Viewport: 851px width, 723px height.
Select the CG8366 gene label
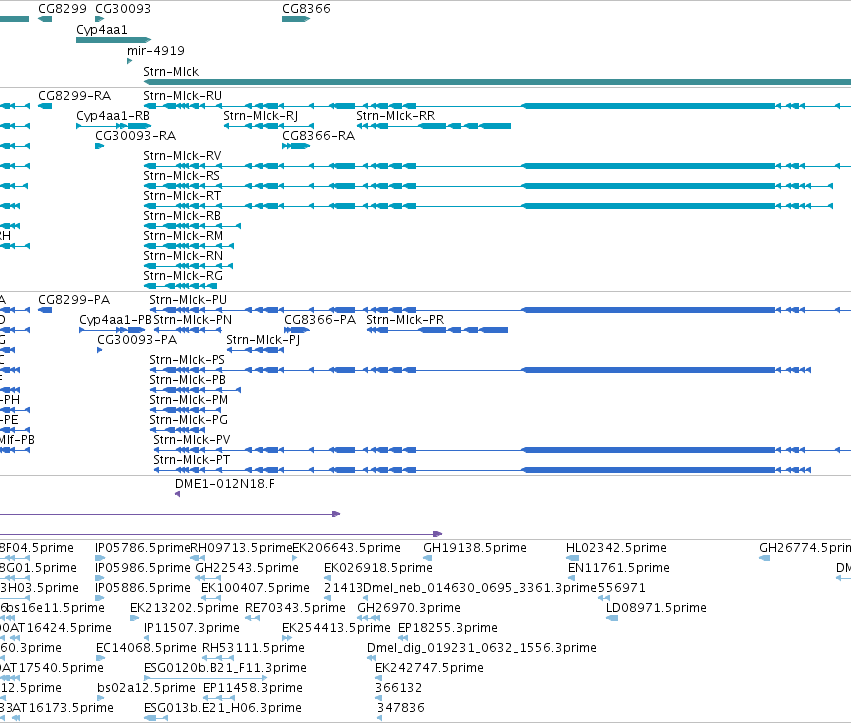pos(306,9)
